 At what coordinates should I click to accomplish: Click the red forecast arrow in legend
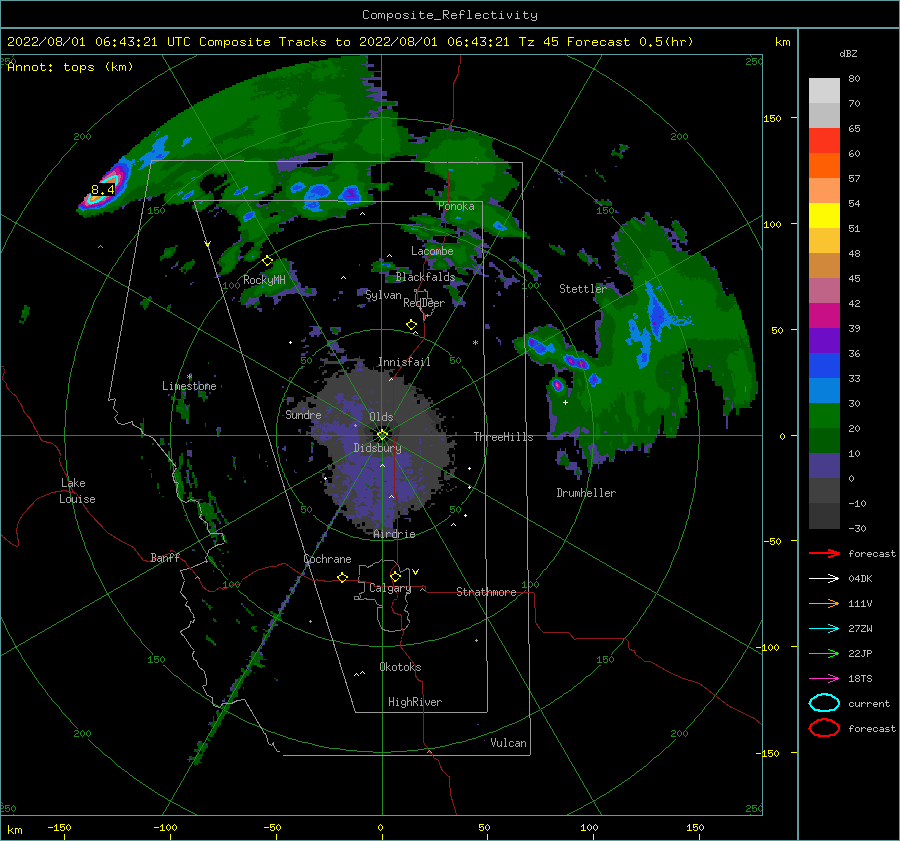click(x=824, y=553)
